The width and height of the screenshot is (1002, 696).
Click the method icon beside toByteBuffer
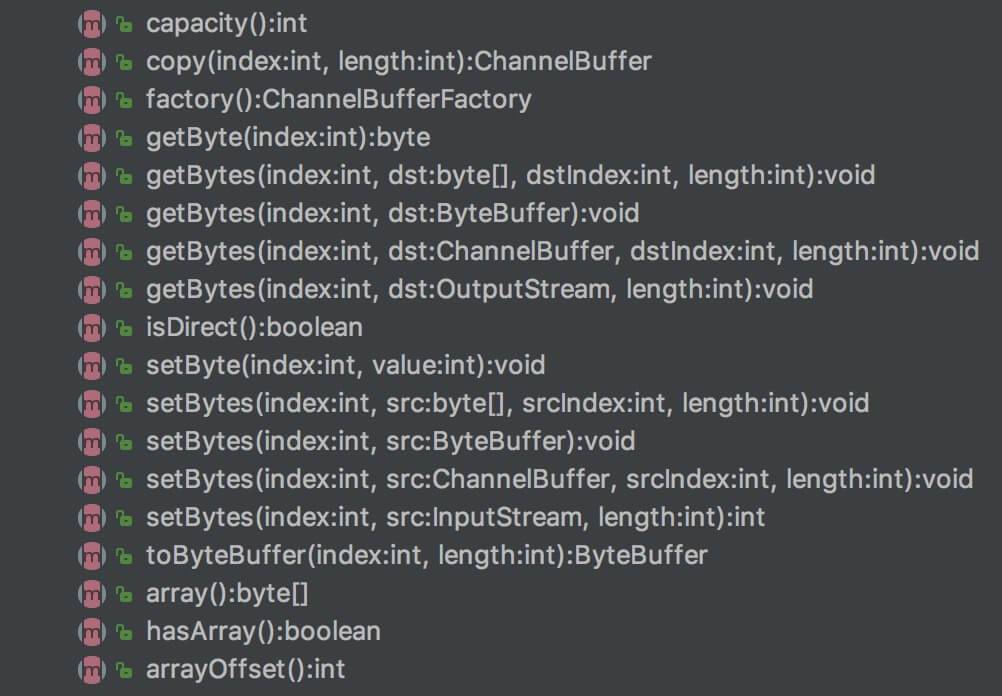(91, 555)
